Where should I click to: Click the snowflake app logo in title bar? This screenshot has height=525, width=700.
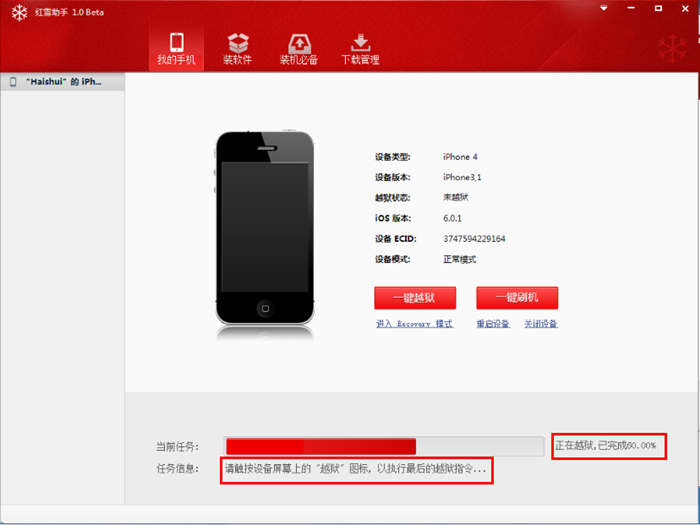coord(17,12)
